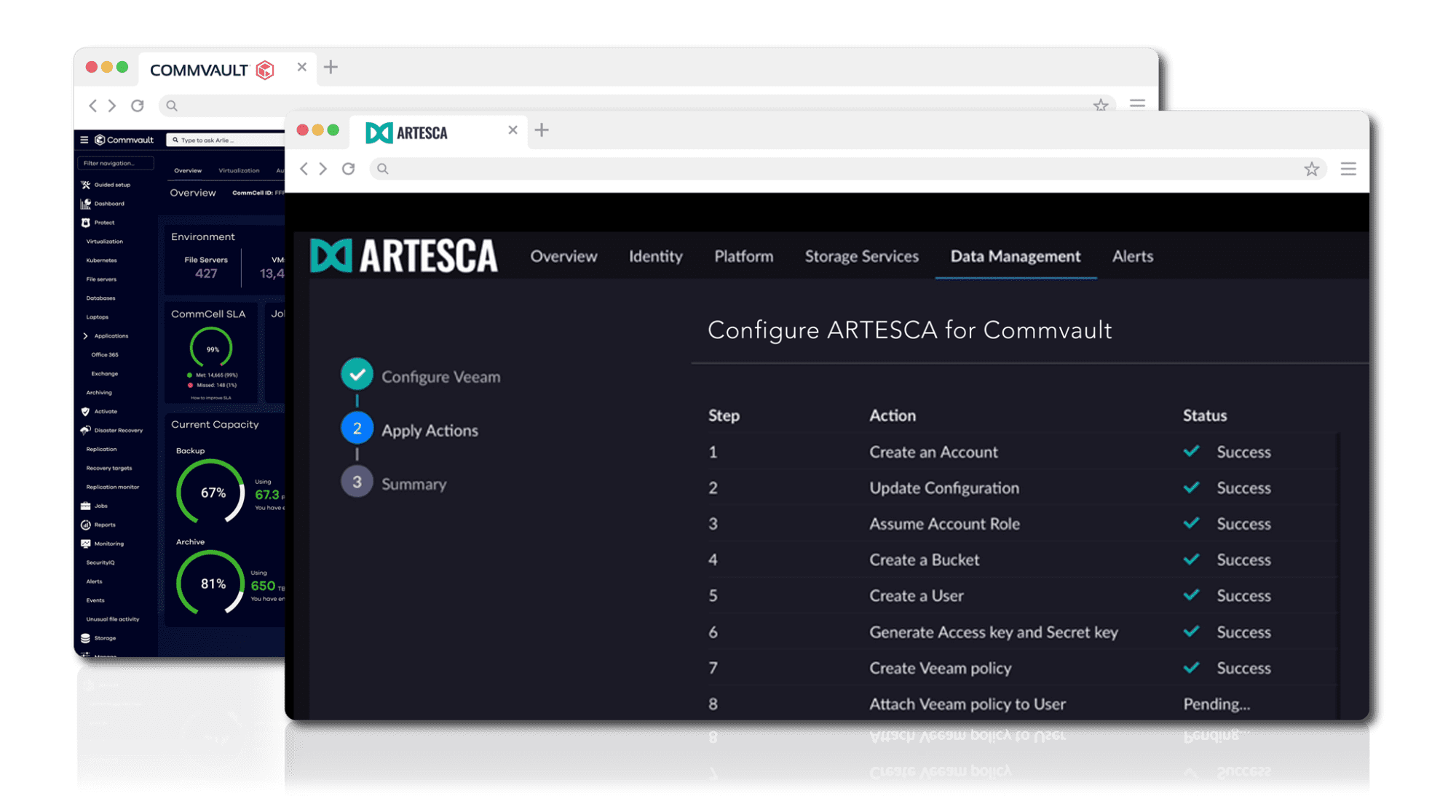The image size is (1456, 812).
Task: Bookmark the ARTESCA page with the star
Action: click(1311, 169)
